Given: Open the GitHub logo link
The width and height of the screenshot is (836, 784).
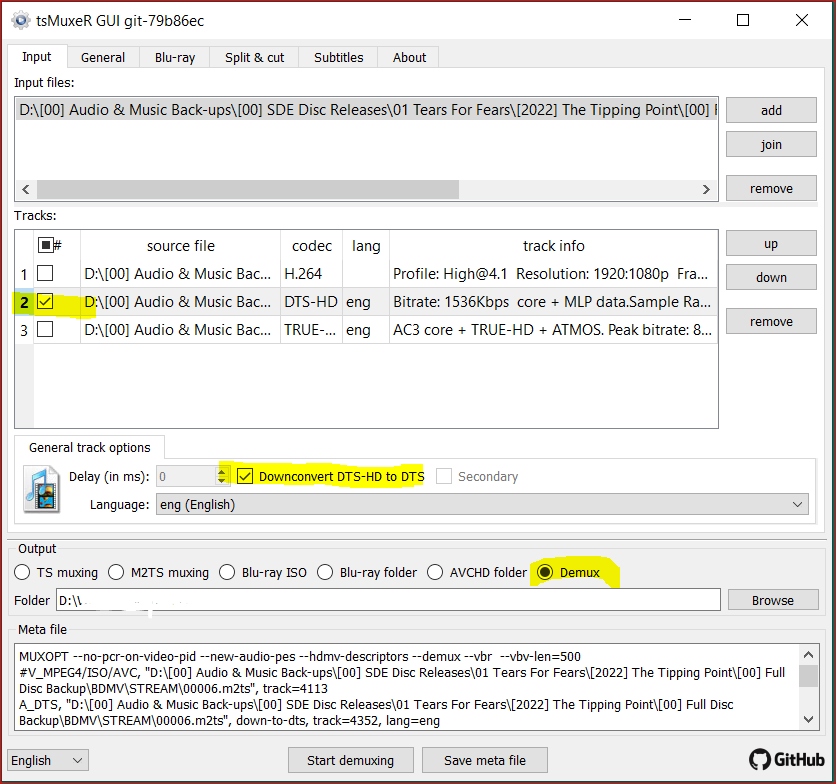Looking at the screenshot, I should (x=786, y=759).
